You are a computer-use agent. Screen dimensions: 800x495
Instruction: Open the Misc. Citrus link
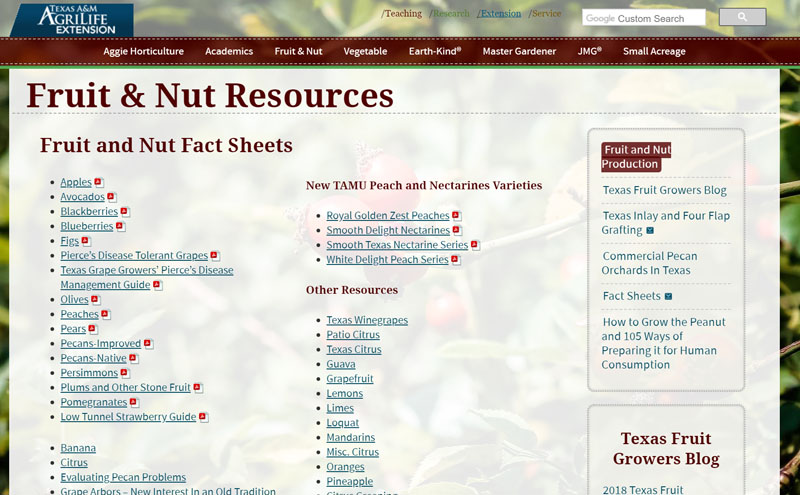coord(353,452)
